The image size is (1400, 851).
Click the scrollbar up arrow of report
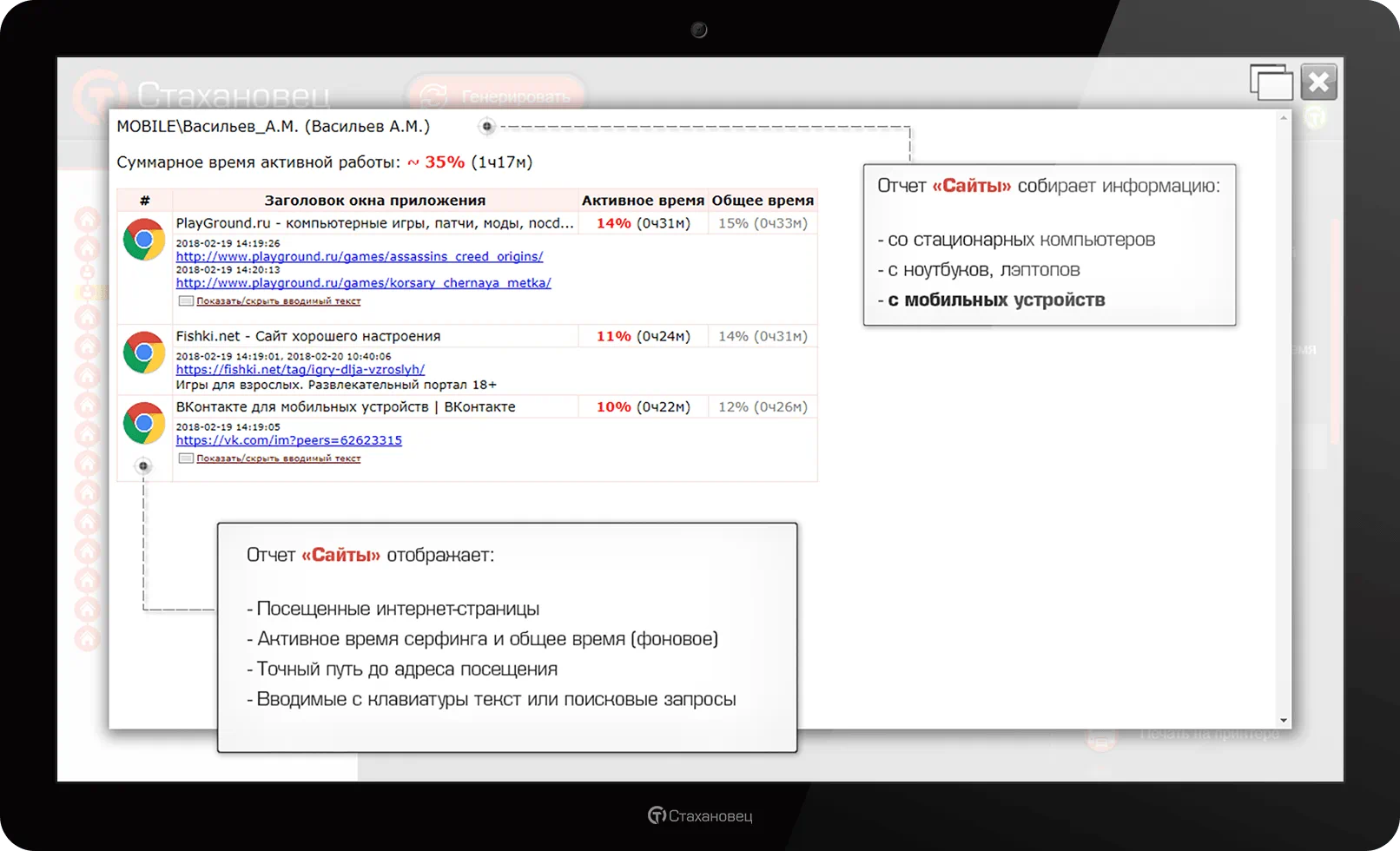point(1284,117)
